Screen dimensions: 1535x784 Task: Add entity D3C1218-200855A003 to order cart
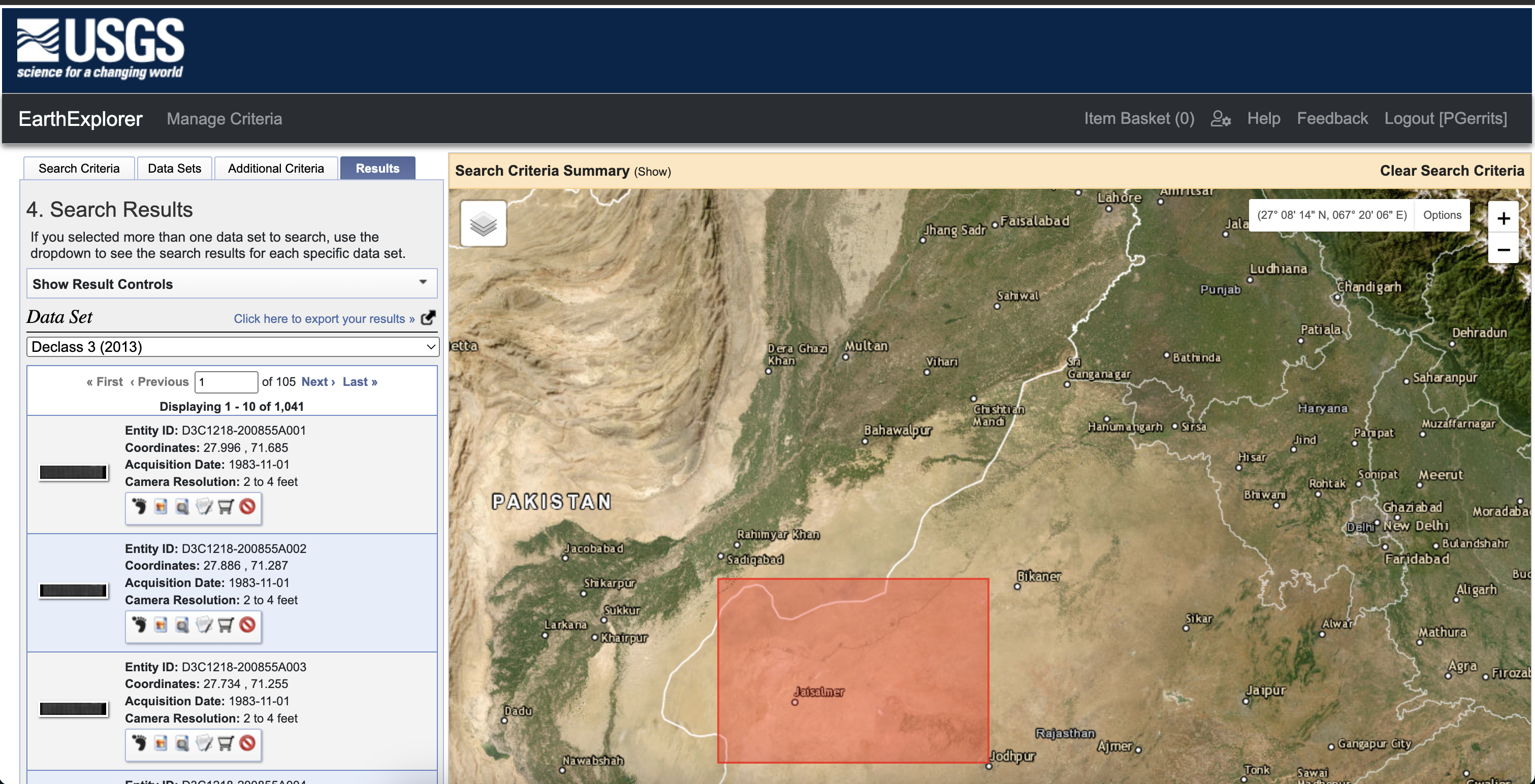[225, 743]
